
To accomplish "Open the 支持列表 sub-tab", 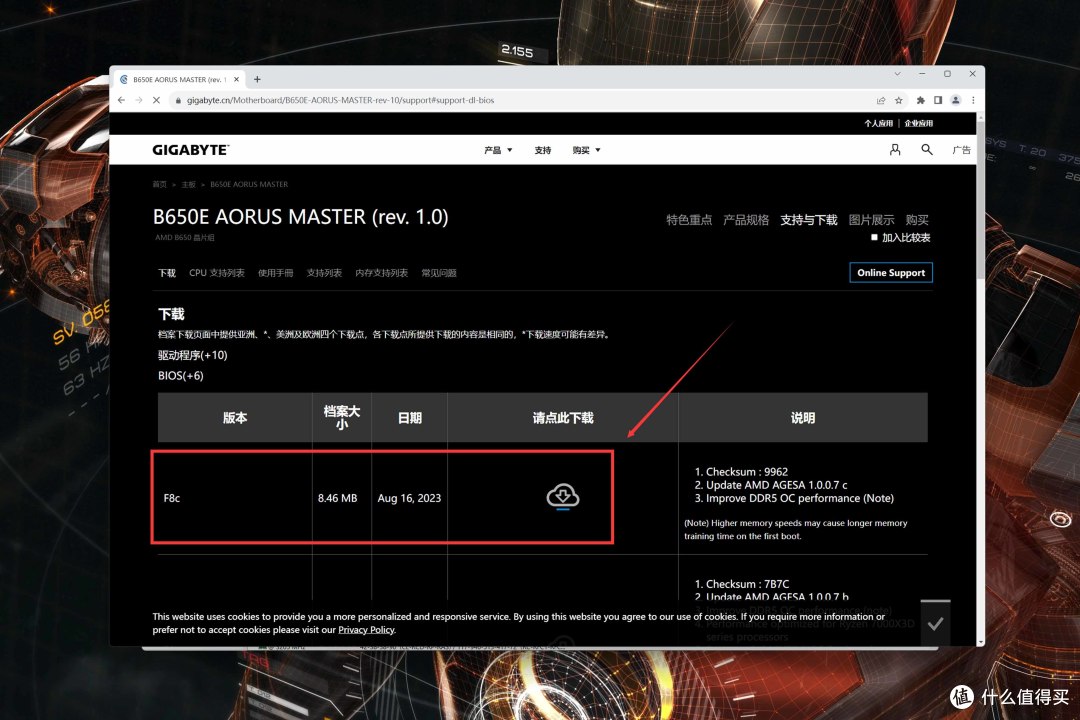I will tap(324, 273).
